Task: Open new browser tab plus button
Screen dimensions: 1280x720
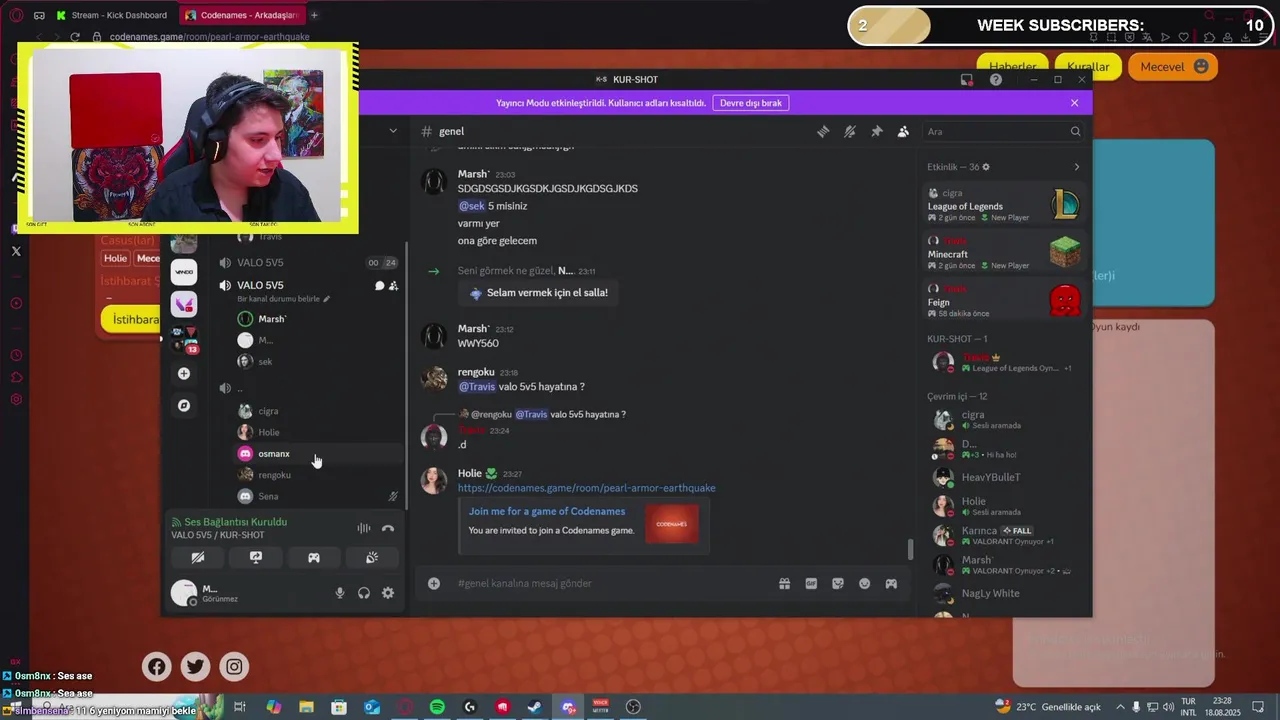Action: pos(314,15)
